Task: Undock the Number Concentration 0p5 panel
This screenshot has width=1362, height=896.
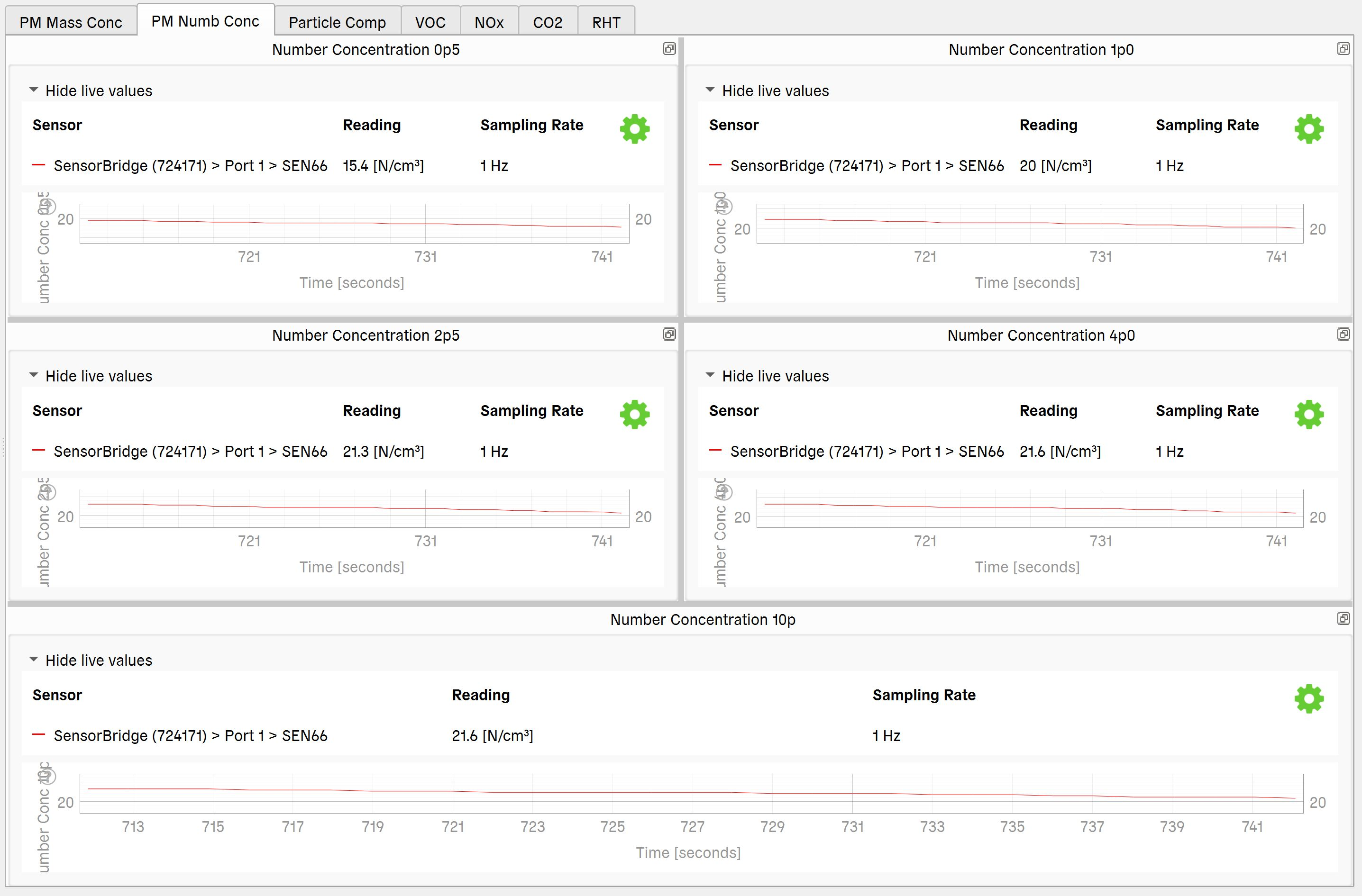Action: click(669, 49)
